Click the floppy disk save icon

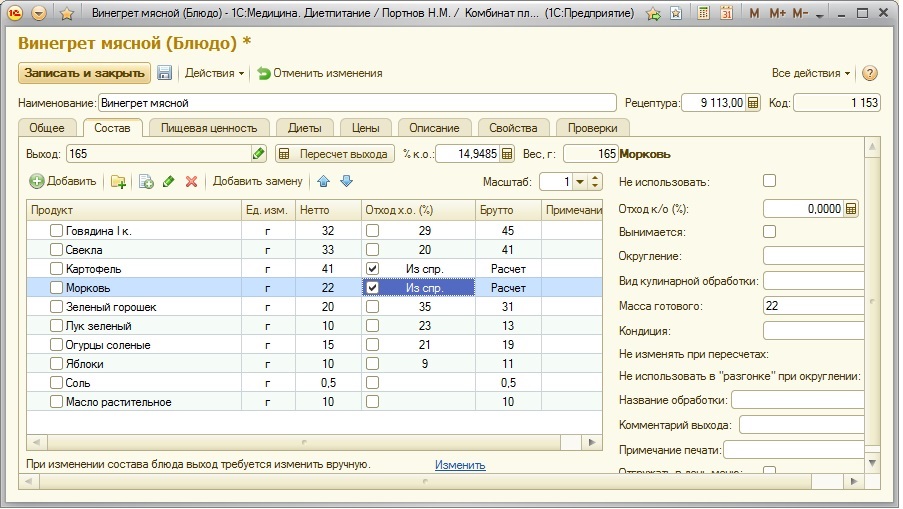point(165,73)
